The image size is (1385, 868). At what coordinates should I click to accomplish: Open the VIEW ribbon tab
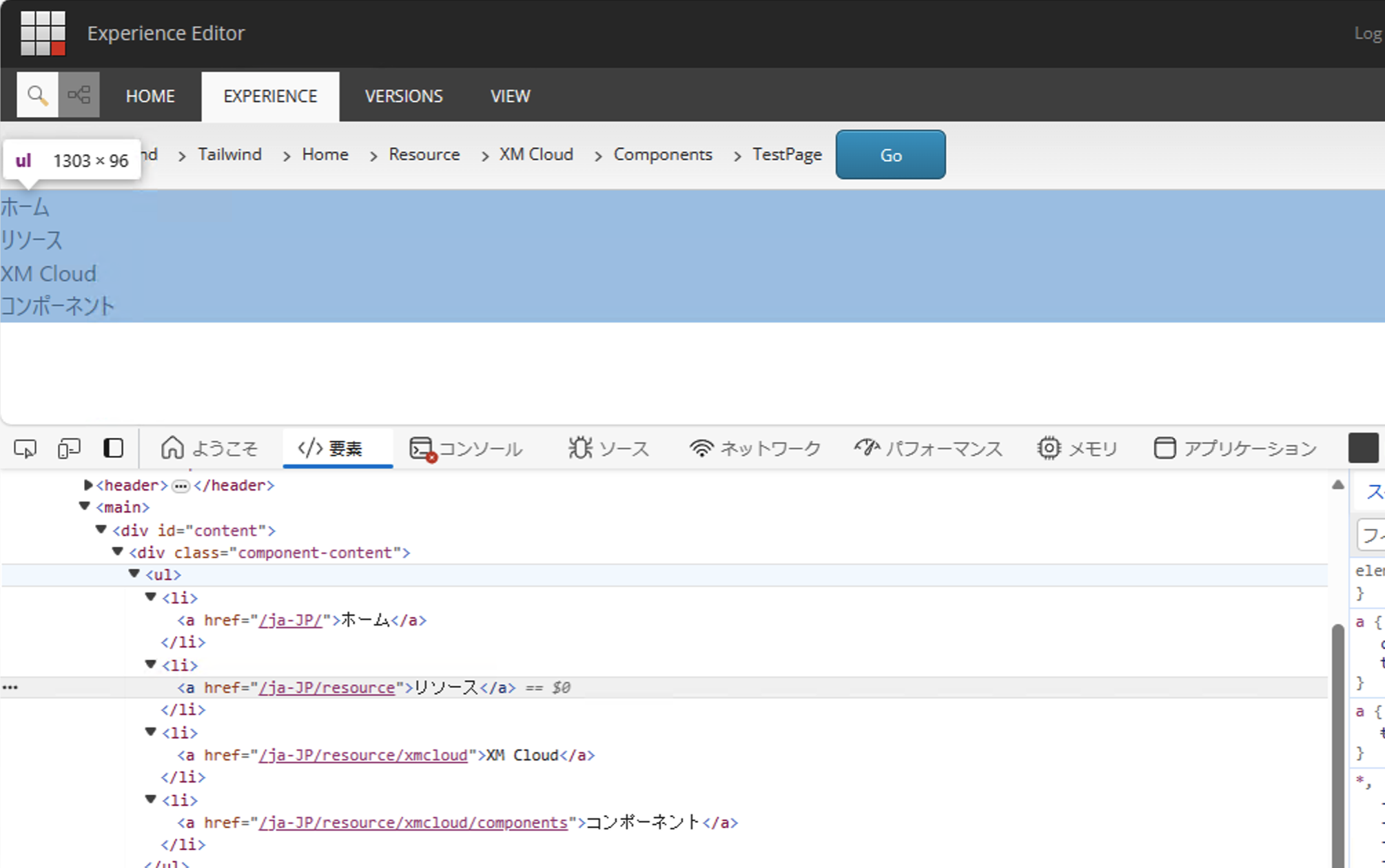511,96
